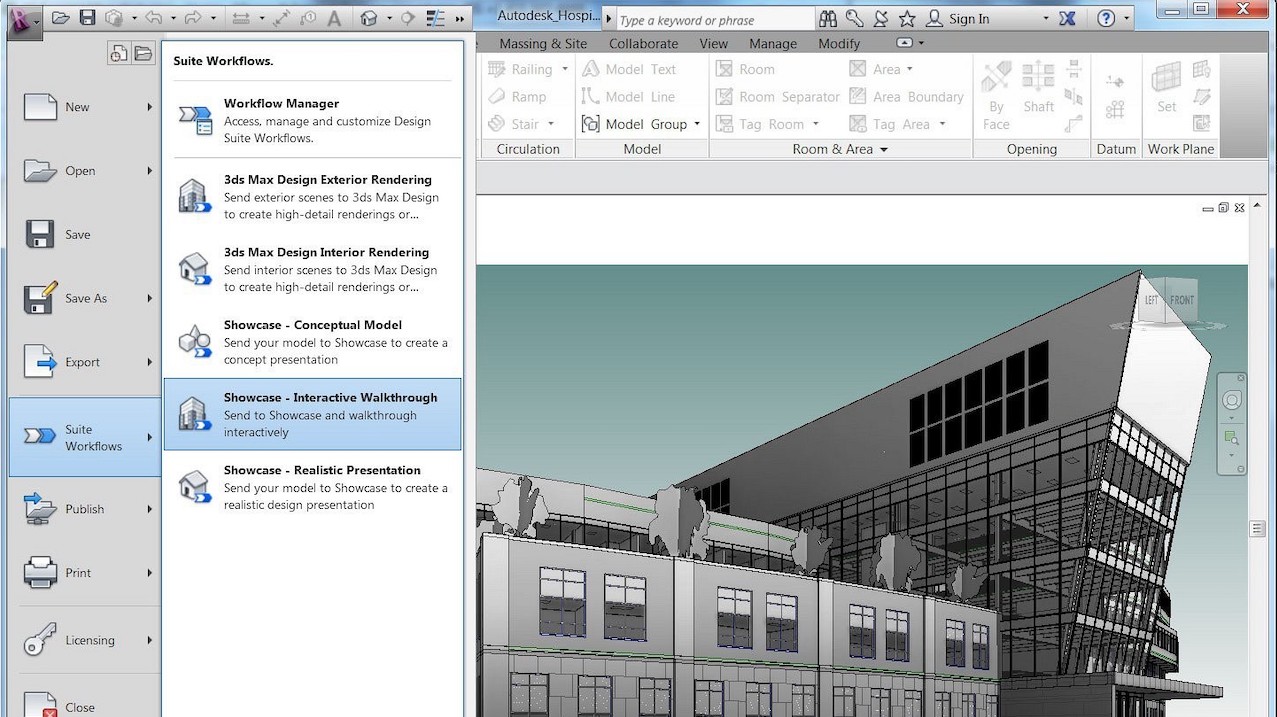Switch to the Massing & Site tab
The width and height of the screenshot is (1277, 717).
tap(543, 43)
